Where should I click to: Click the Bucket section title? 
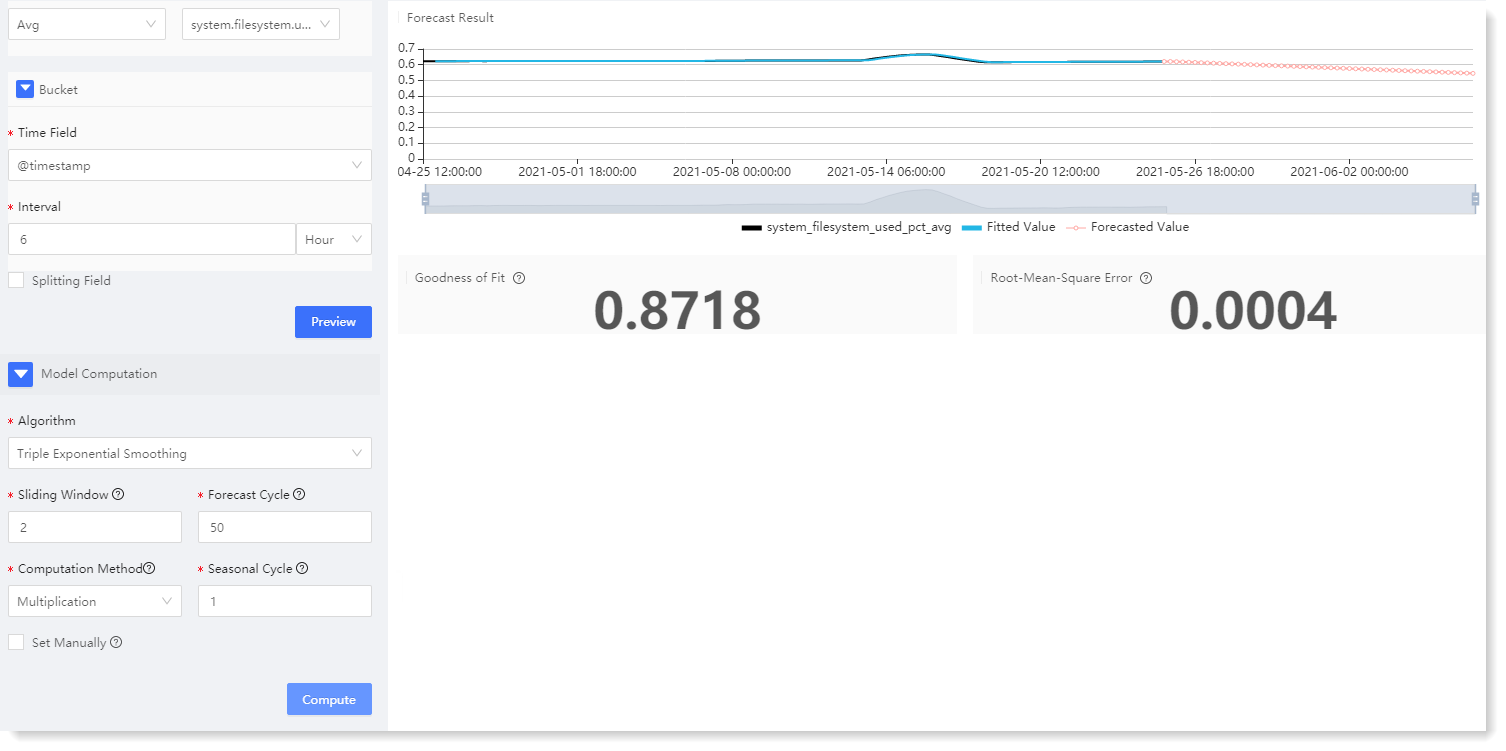tap(58, 90)
